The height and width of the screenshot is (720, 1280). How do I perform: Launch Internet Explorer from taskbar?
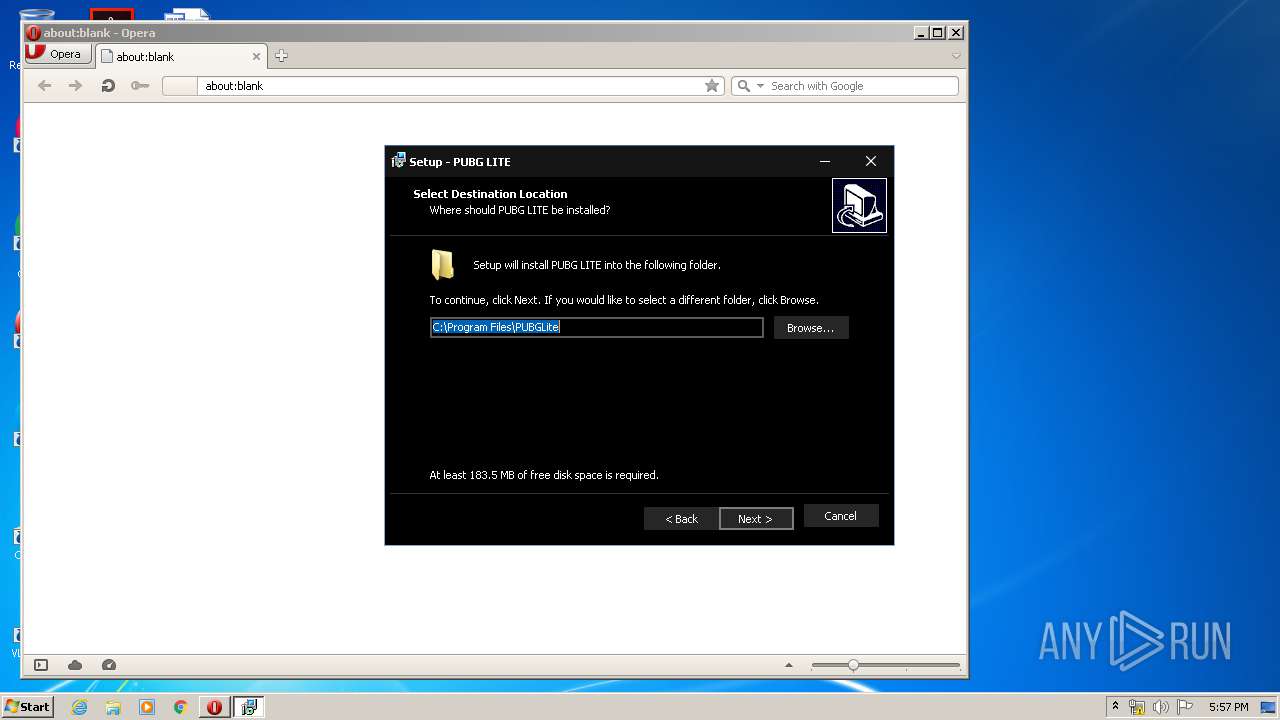79,707
